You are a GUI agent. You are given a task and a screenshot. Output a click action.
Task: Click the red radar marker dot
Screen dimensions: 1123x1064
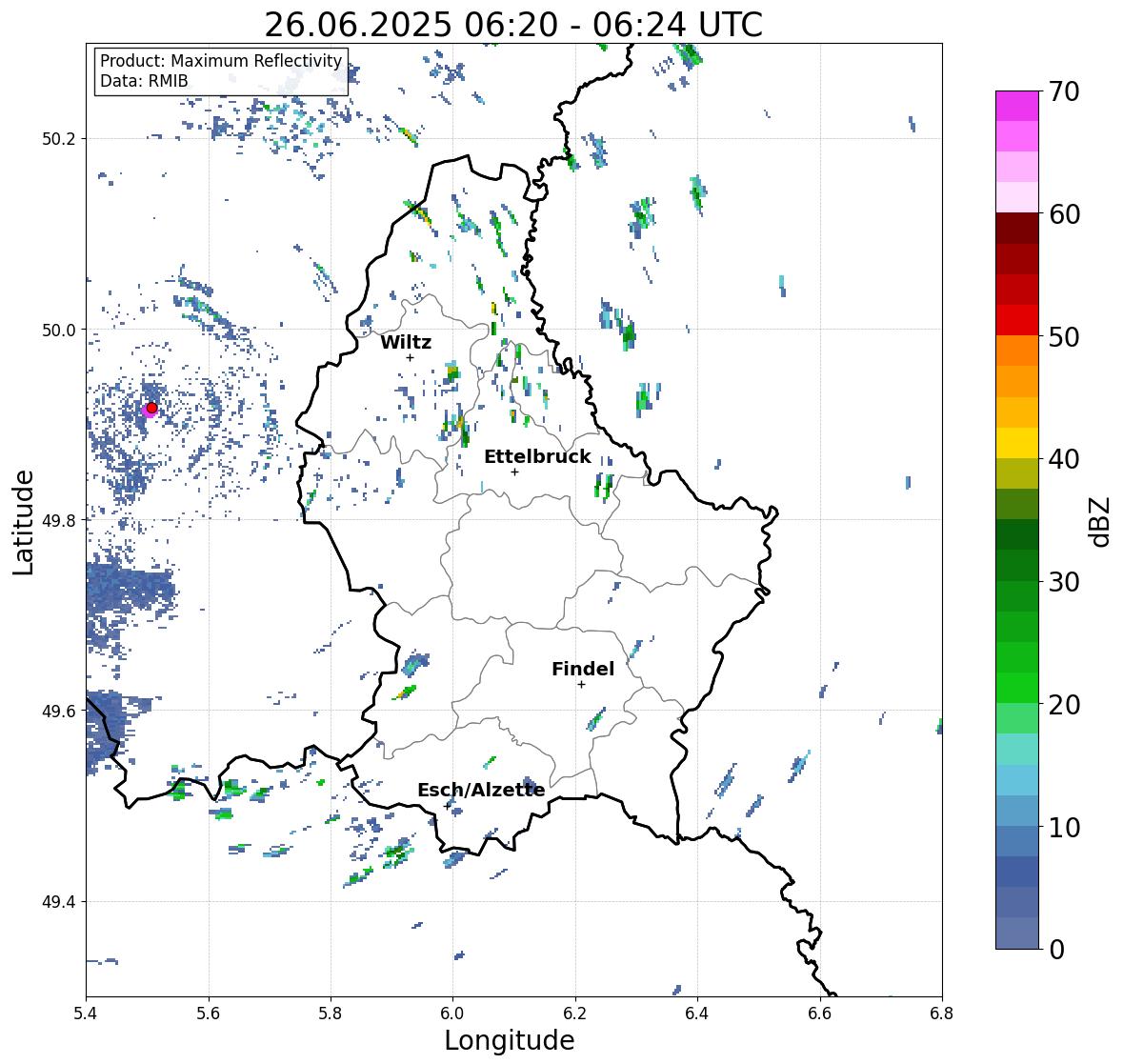pos(151,408)
